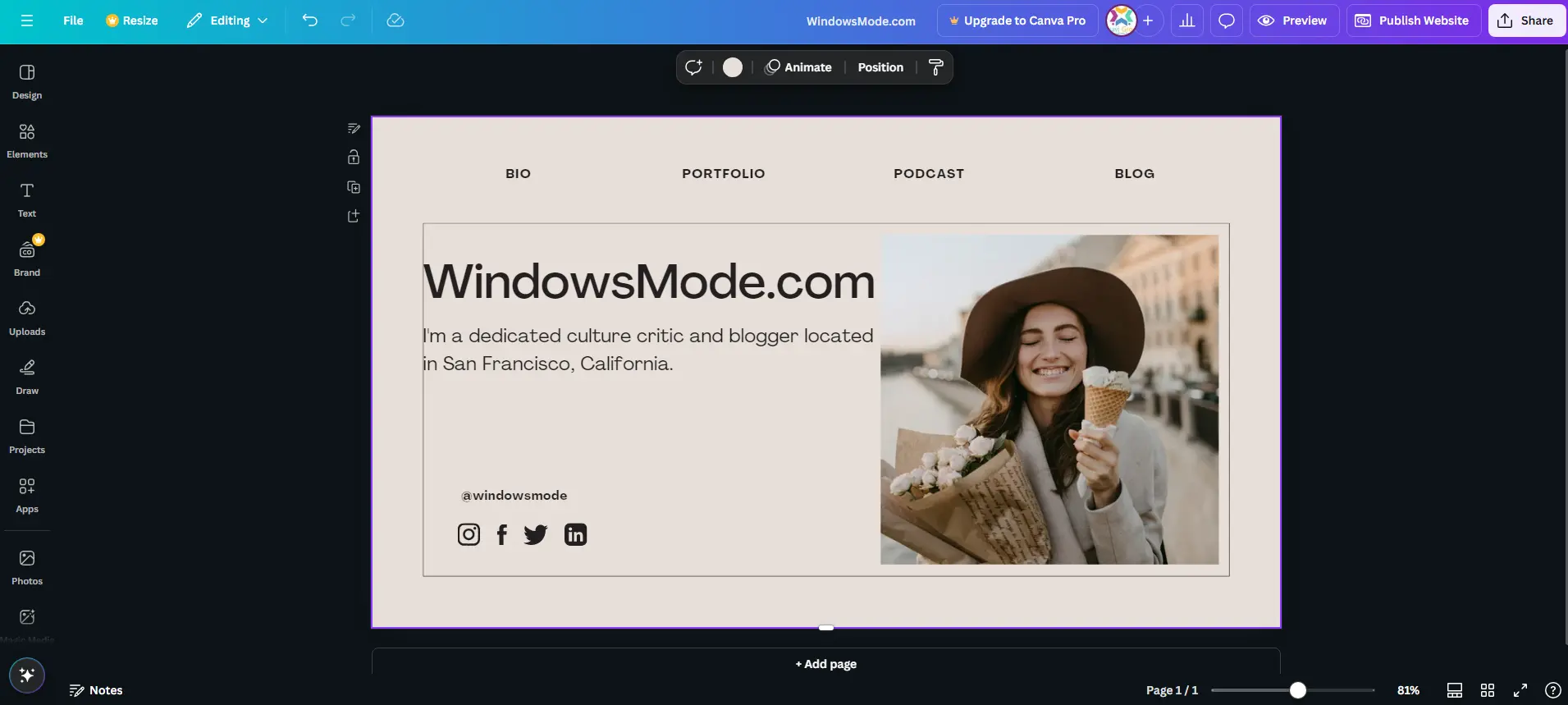Click the Resize option
This screenshot has height=705, width=1568.
pyautogui.click(x=131, y=21)
